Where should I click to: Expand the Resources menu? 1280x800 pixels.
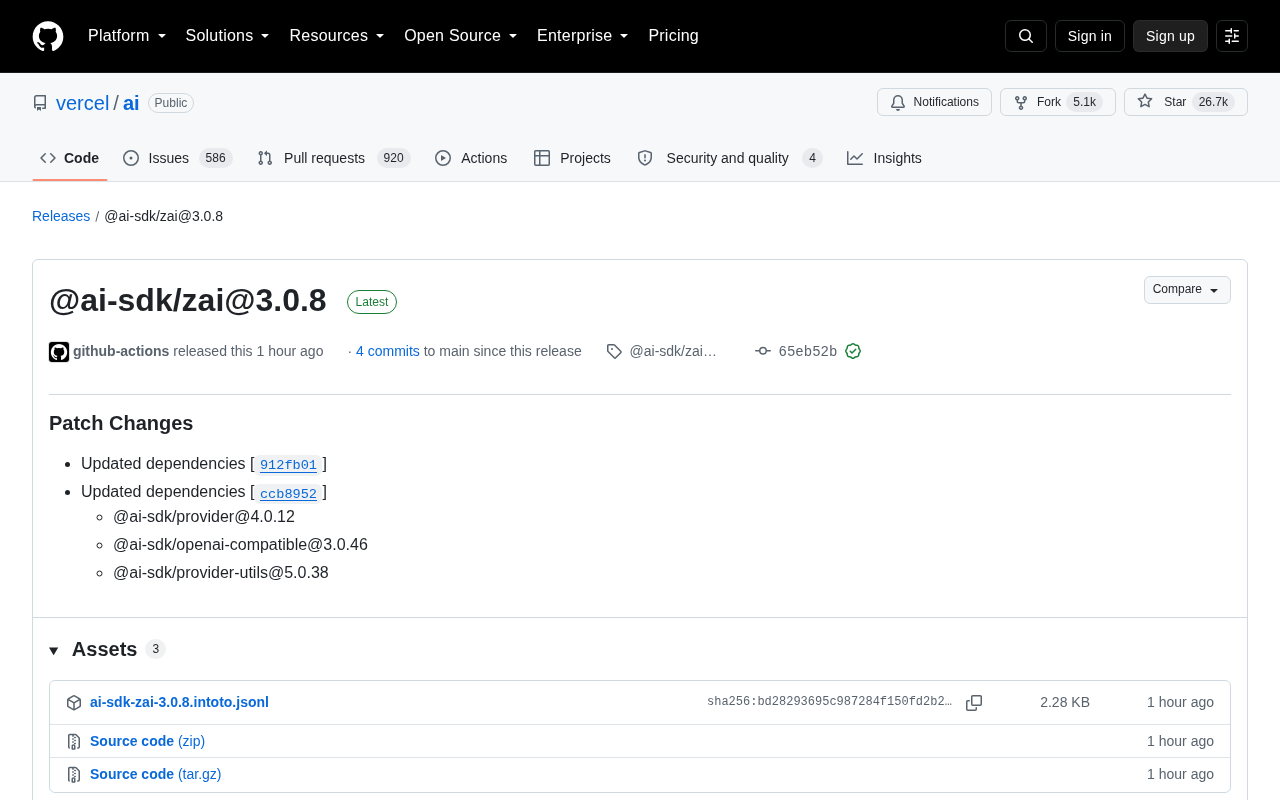pos(337,36)
